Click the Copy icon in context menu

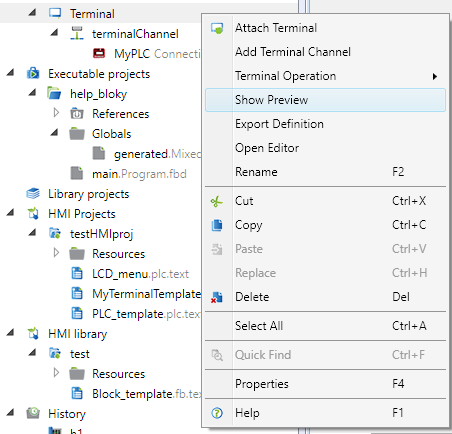(217, 225)
